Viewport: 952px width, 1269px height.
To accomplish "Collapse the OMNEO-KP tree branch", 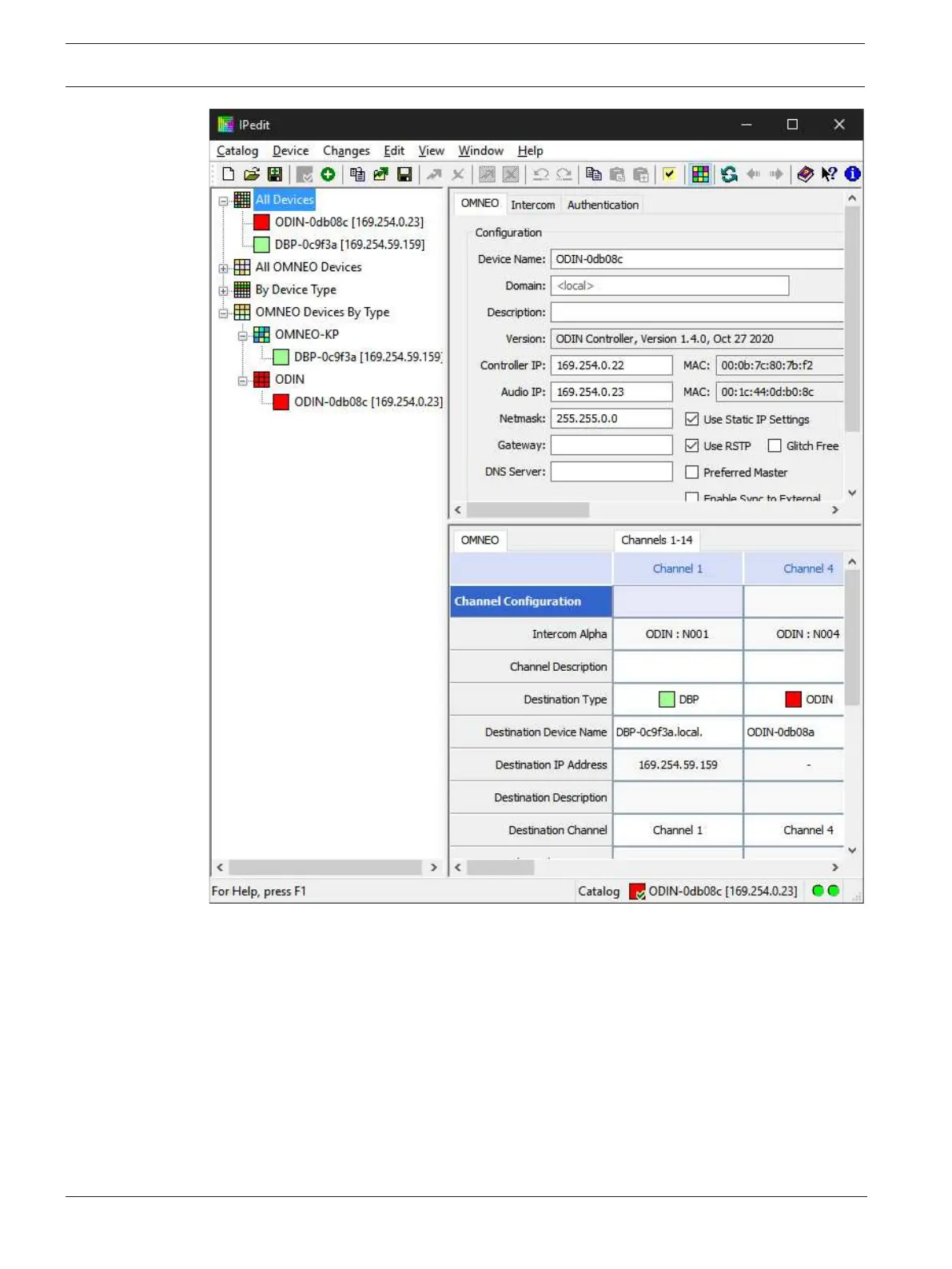I will pyautogui.click(x=242, y=335).
